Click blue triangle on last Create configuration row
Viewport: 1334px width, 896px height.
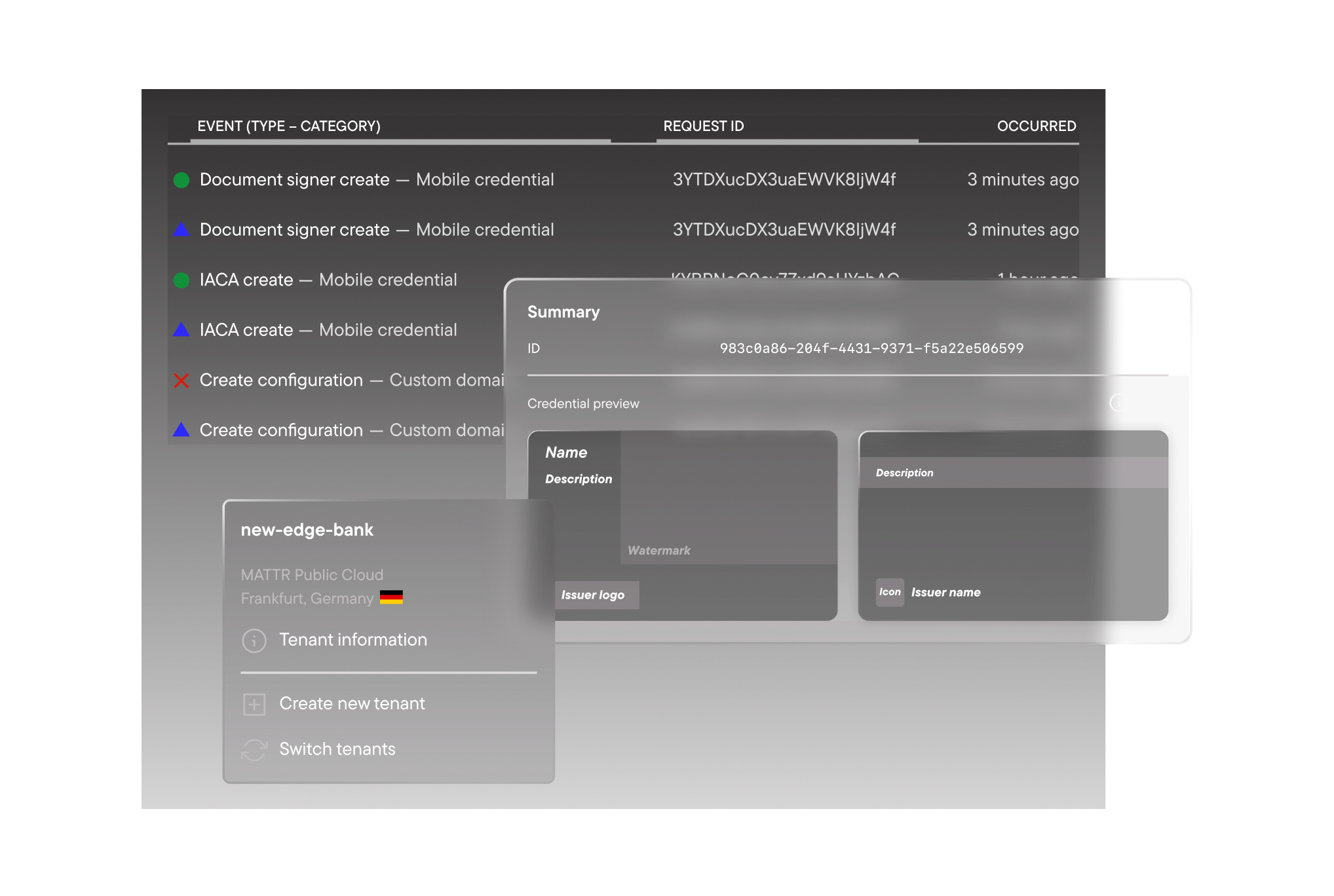181,430
